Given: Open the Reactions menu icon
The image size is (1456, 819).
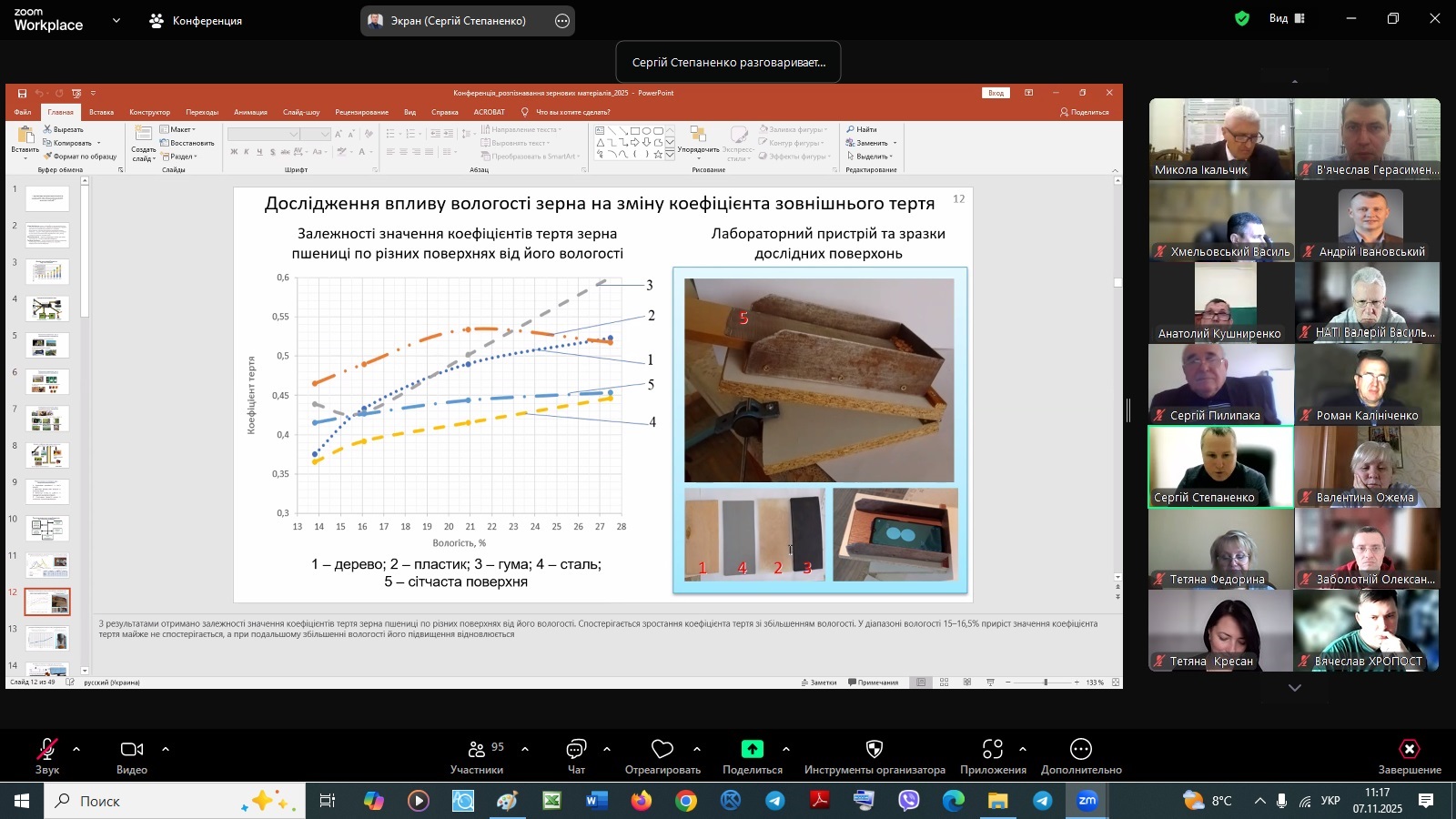Looking at the screenshot, I should tap(662, 749).
